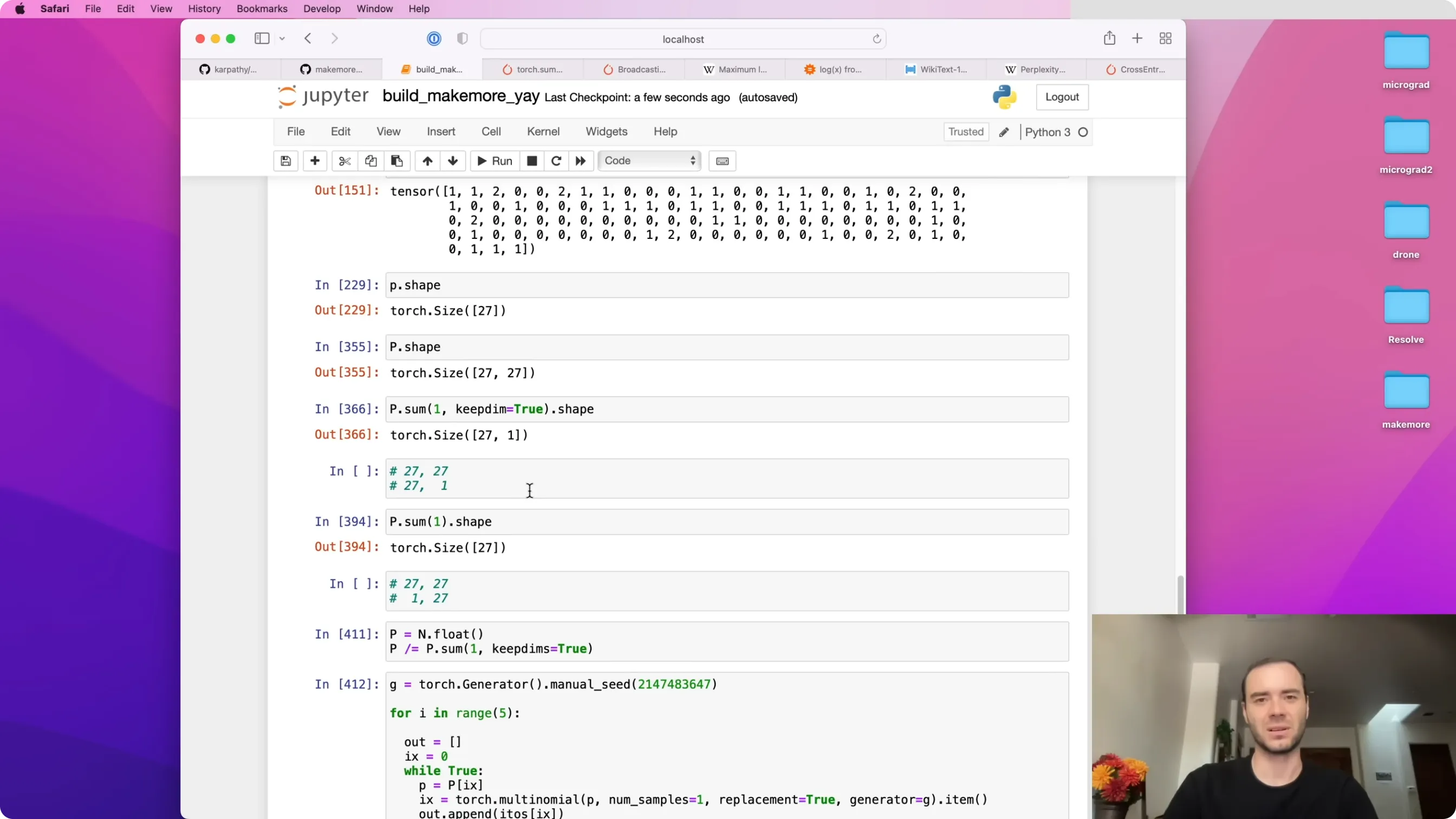Switch to the WikiText Safari tab
The width and height of the screenshot is (1456, 819).
pyautogui.click(x=936, y=69)
